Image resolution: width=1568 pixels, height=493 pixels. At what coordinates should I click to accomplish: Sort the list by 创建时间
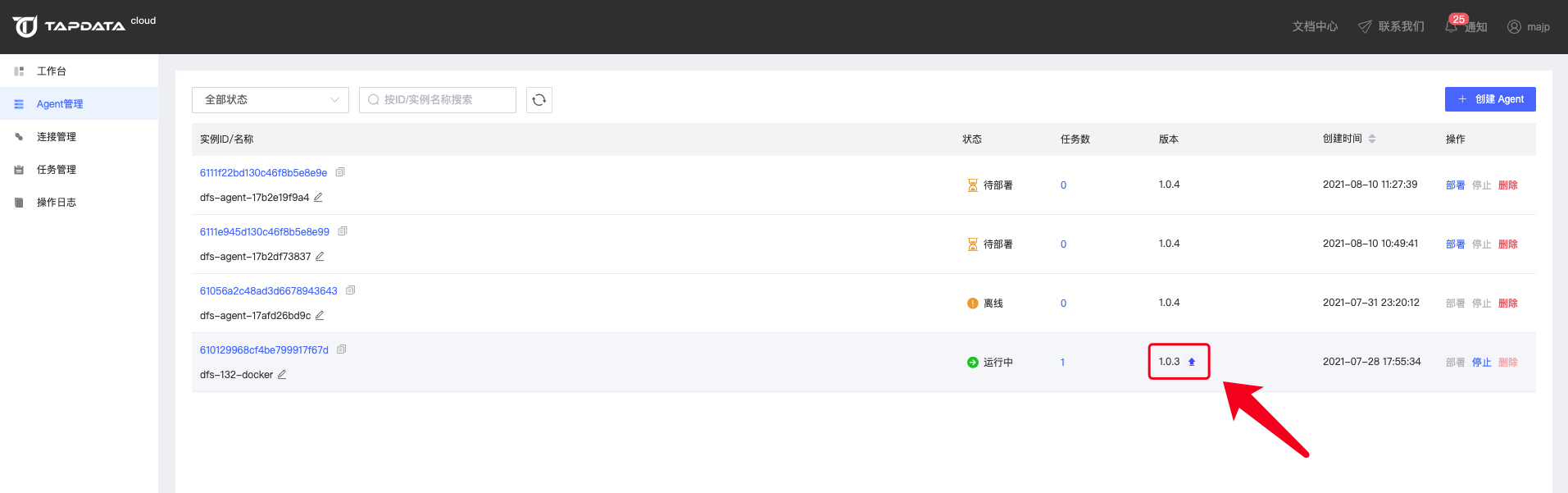[1371, 139]
